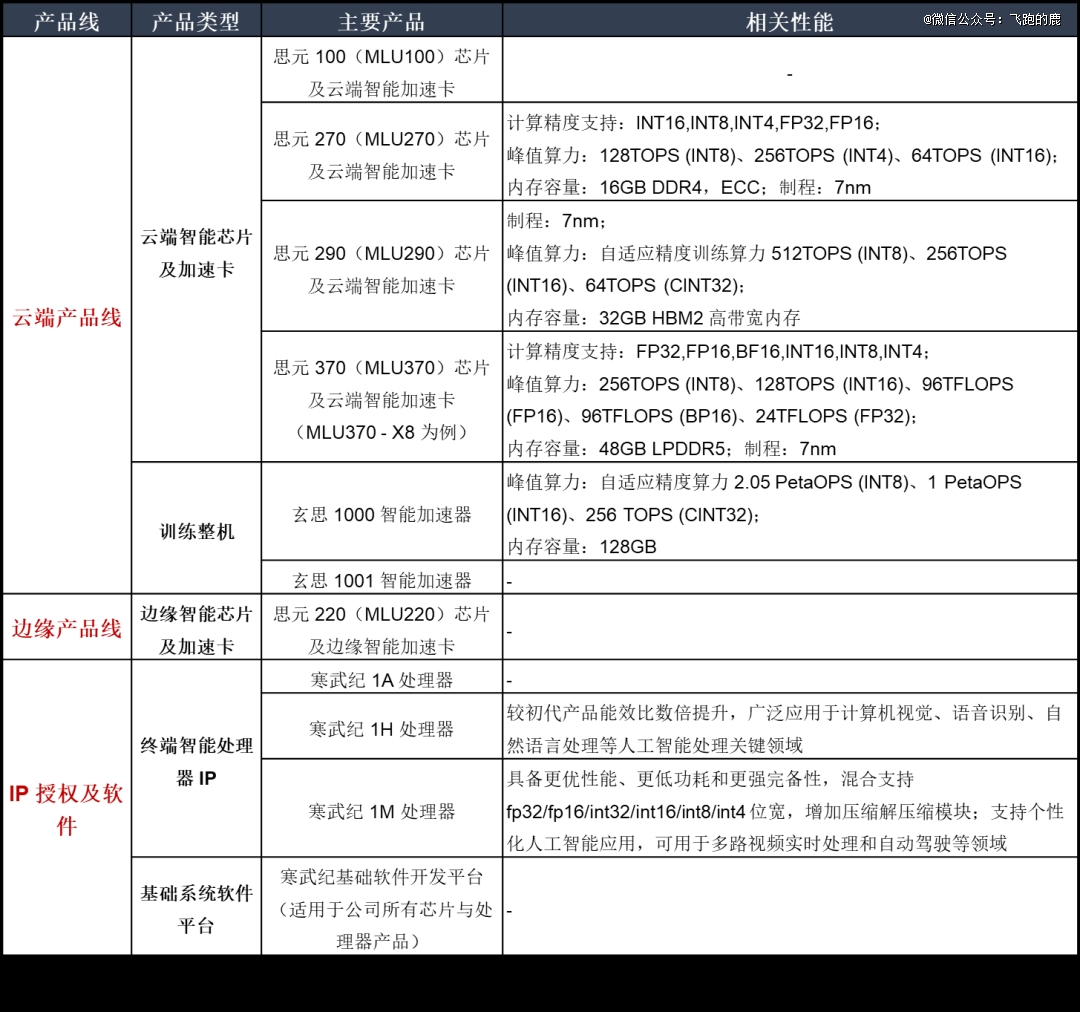Select the 玄思 1000 智能加速器 cell
Viewport: 1080px width, 1012px height.
[382, 511]
